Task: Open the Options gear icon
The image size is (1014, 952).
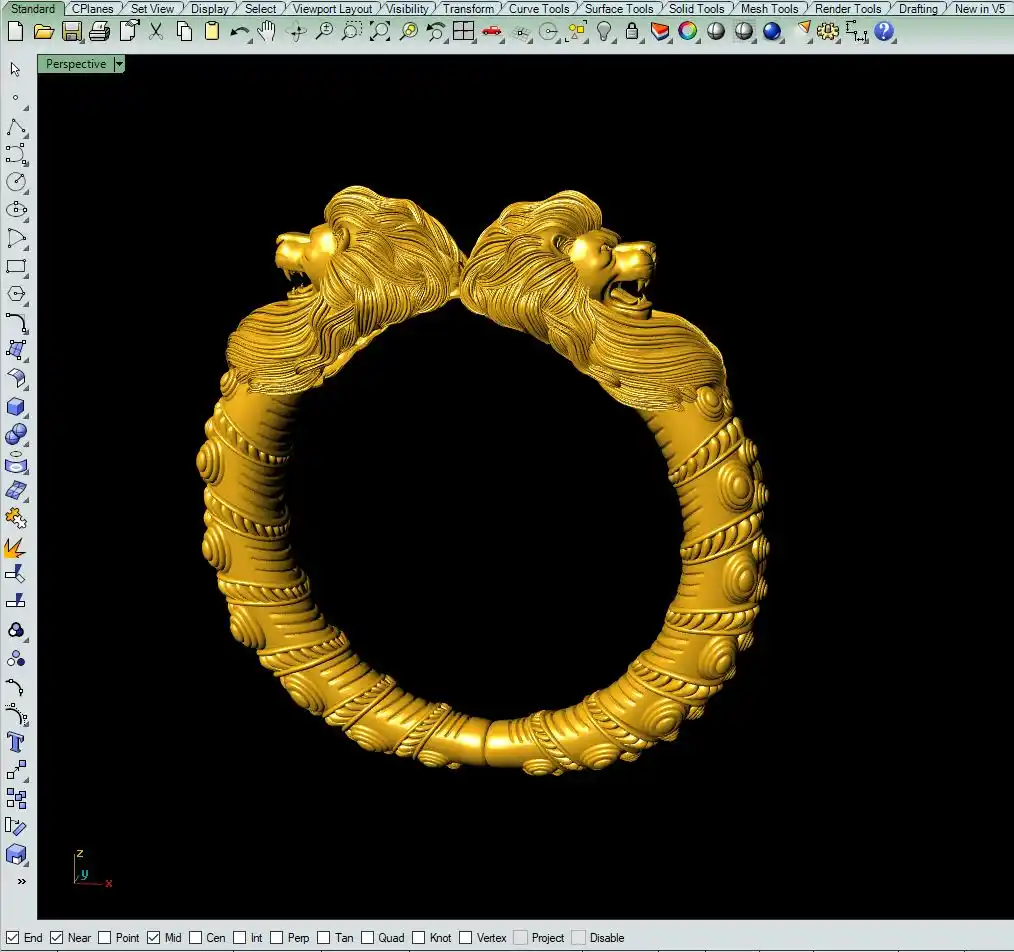Action: (x=828, y=31)
